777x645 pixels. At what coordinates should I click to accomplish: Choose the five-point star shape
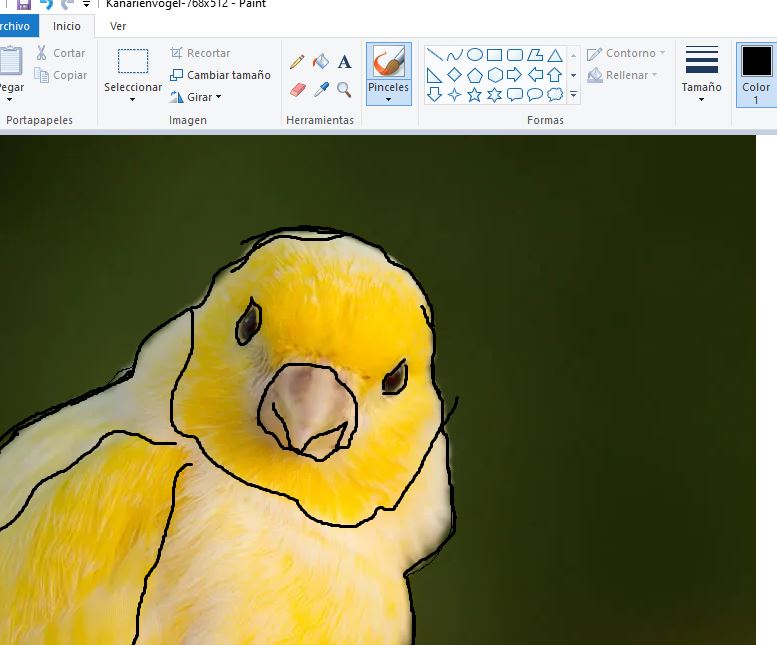pos(475,95)
